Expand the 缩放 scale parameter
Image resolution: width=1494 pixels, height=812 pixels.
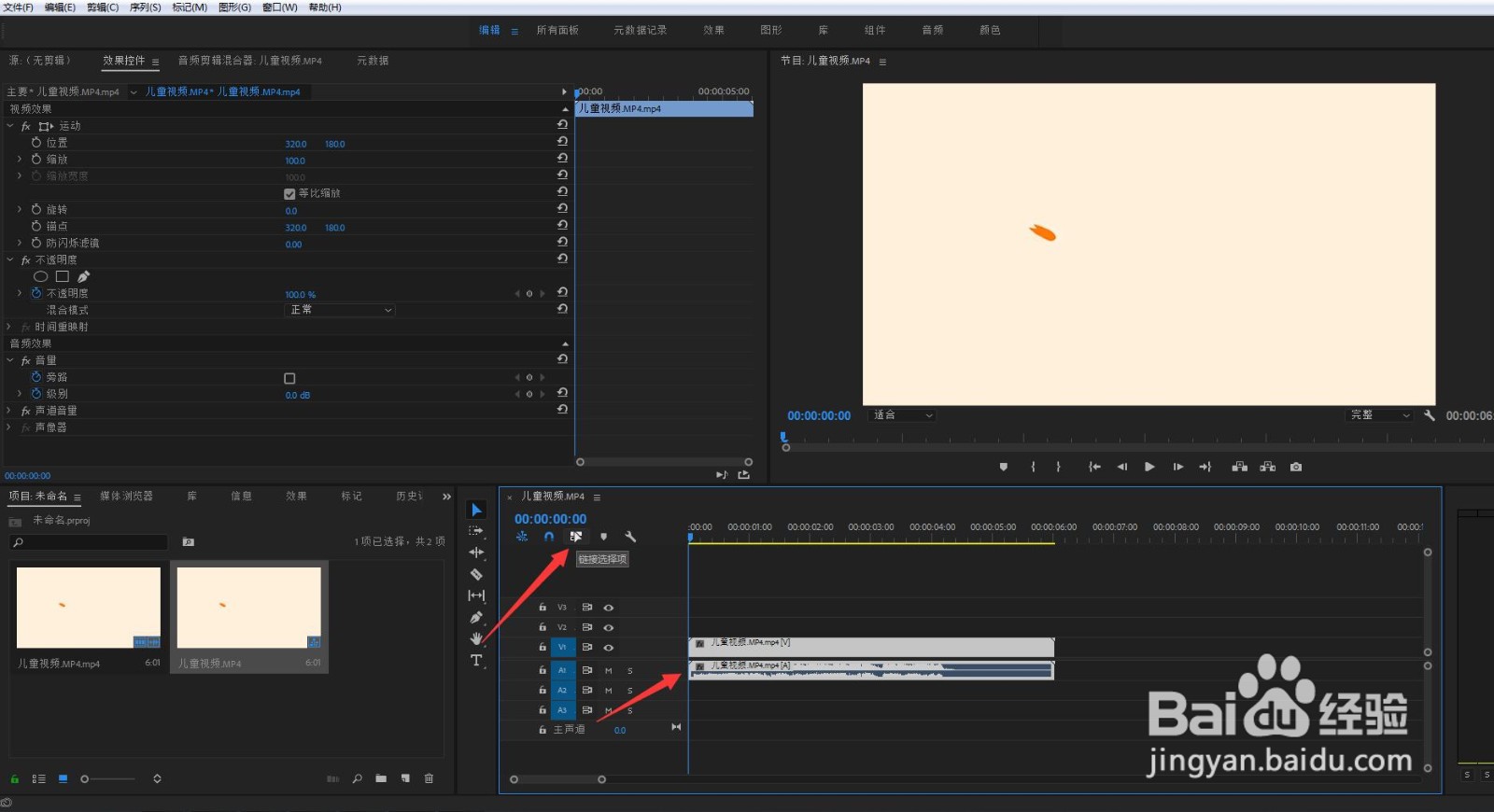pyautogui.click(x=20, y=160)
